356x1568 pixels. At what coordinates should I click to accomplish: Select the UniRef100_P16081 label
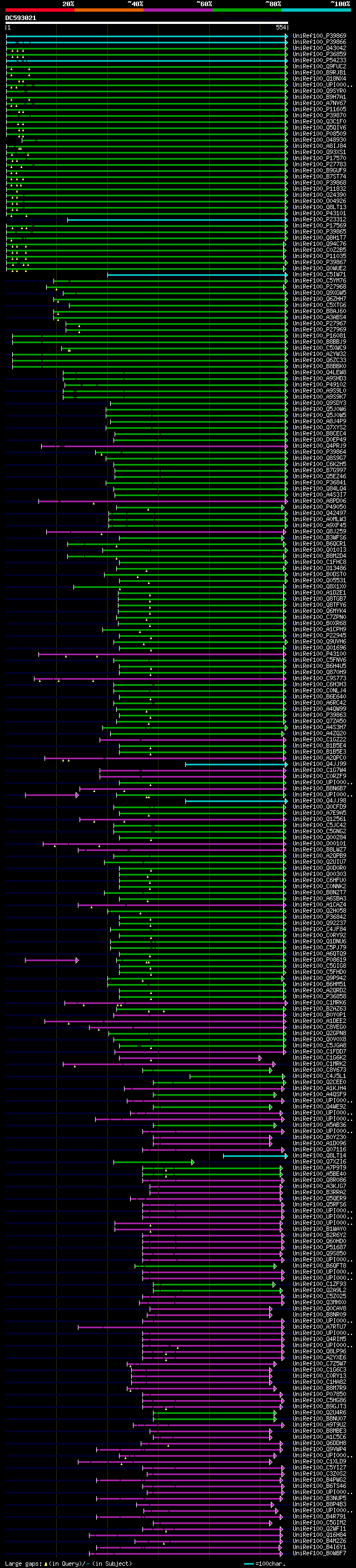(319, 336)
